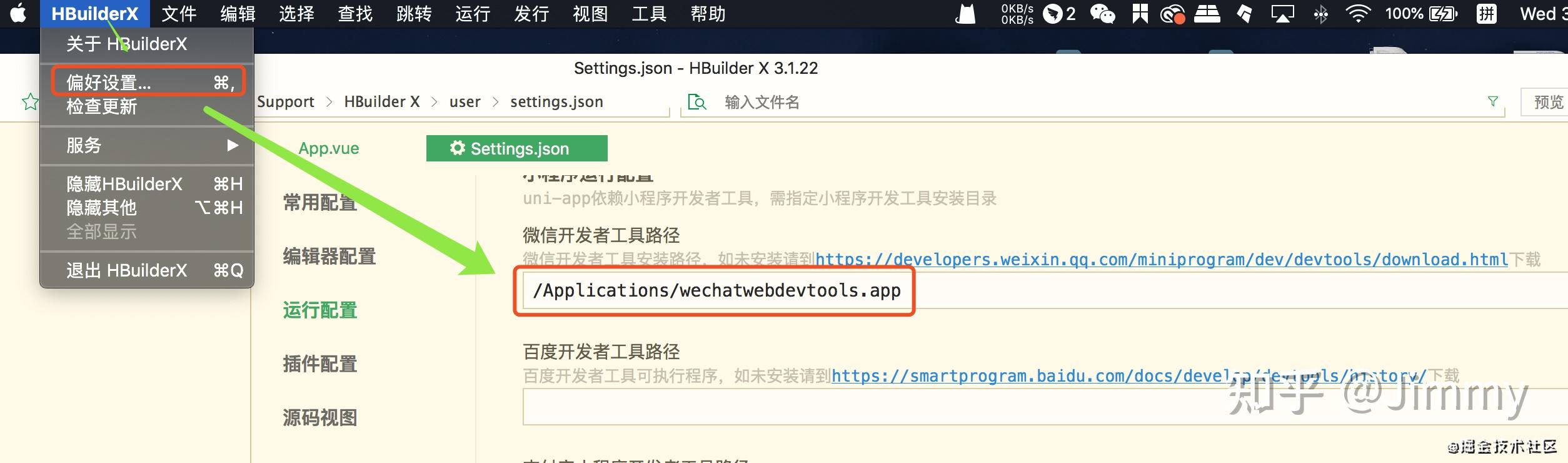Click the cat icon in menu bar
The image size is (1568, 463).
965,13
